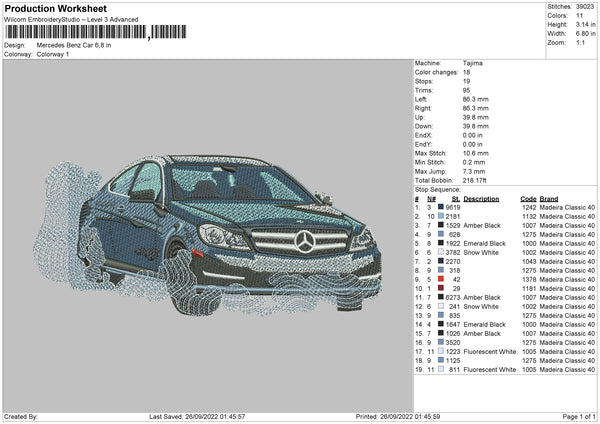Select Amber Black description in stop 15
This screenshot has height=424, width=600.
pos(482,334)
